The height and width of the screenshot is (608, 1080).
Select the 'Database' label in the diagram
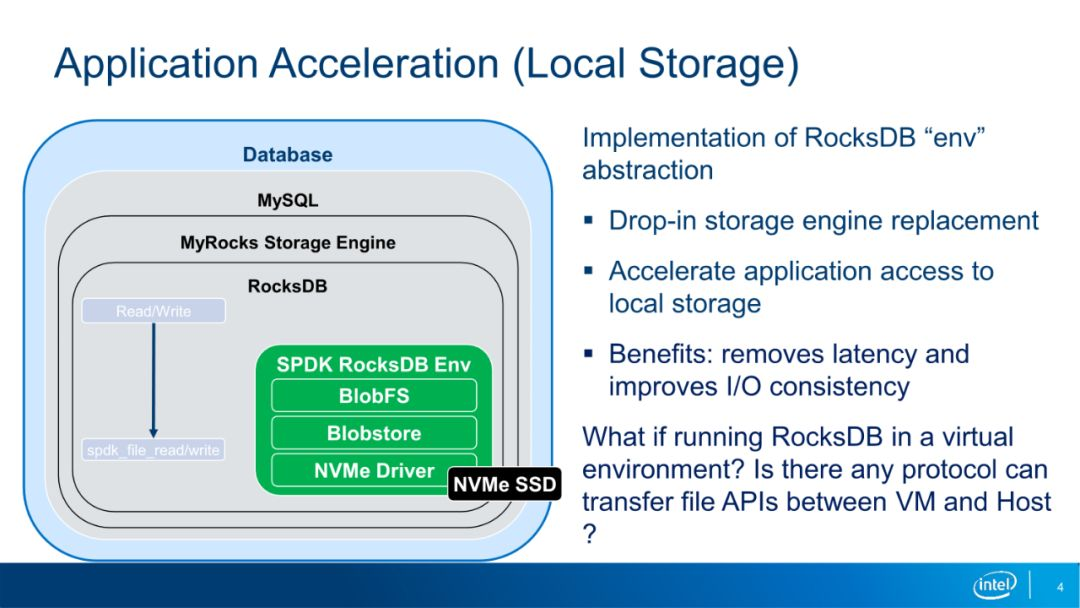(287, 154)
